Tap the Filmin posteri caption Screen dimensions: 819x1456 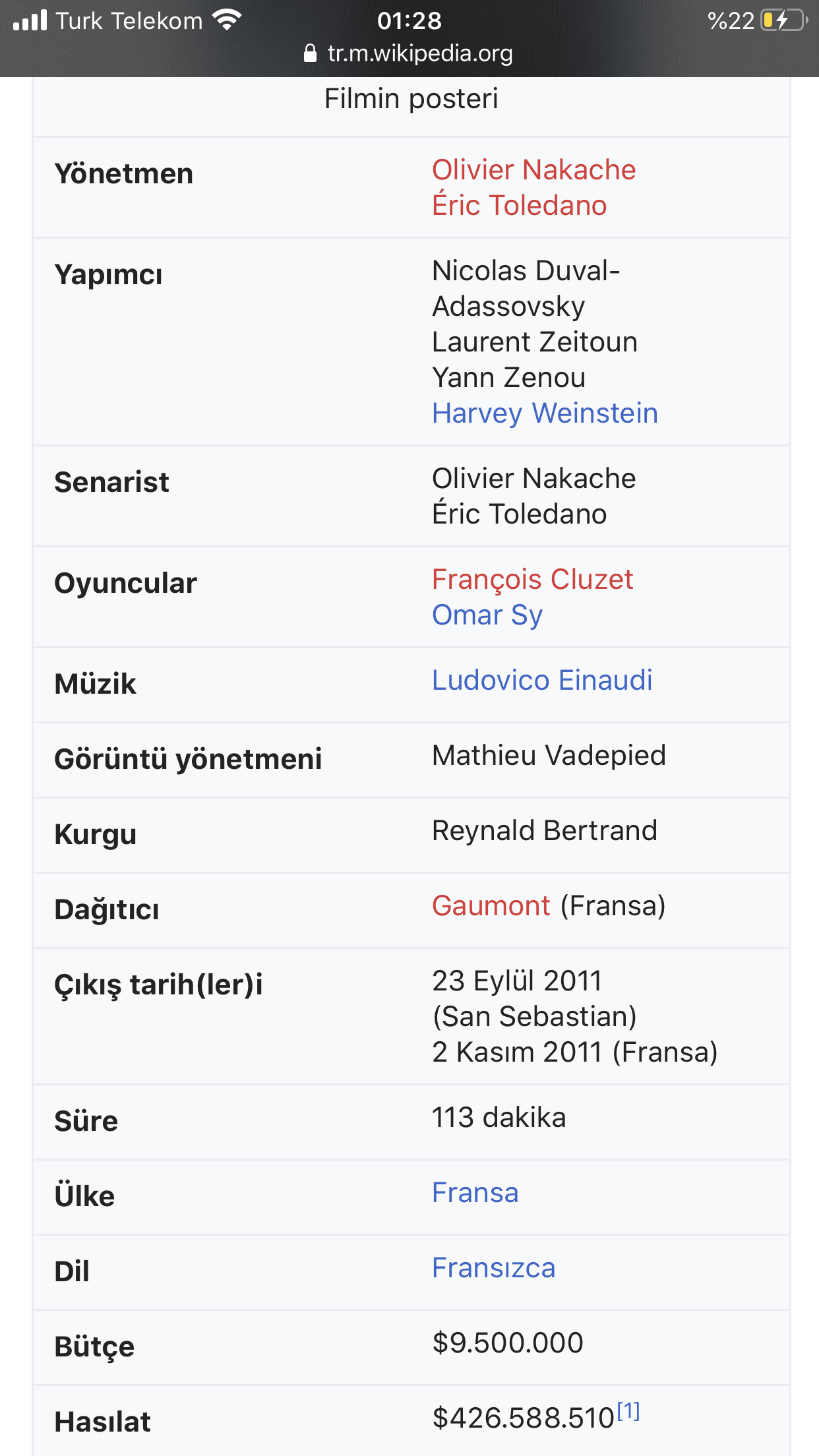[411, 99]
